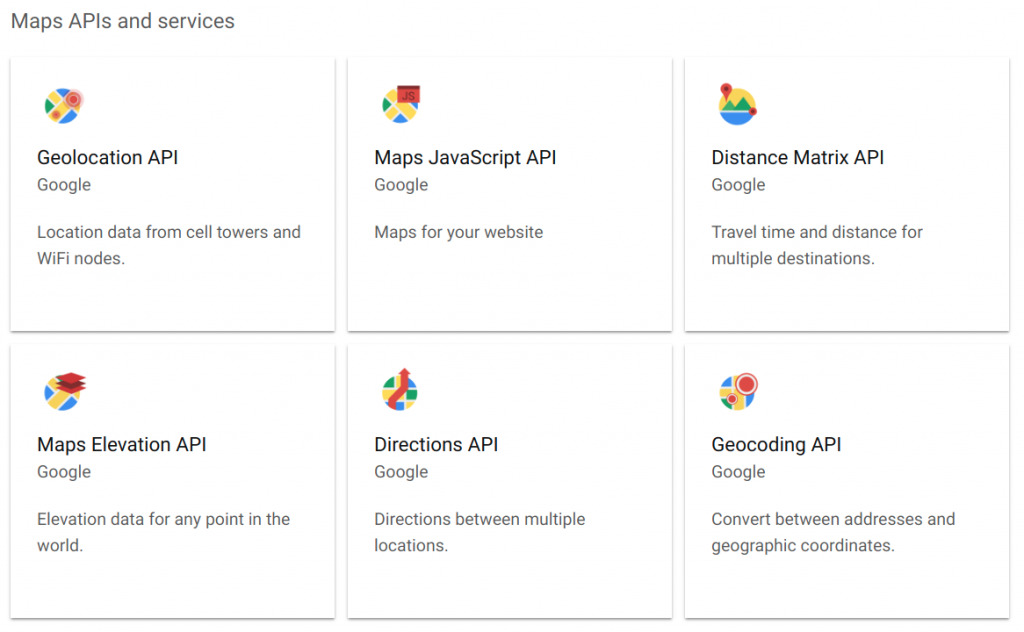
Task: Click the Distance Matrix API icon
Action: (737, 105)
